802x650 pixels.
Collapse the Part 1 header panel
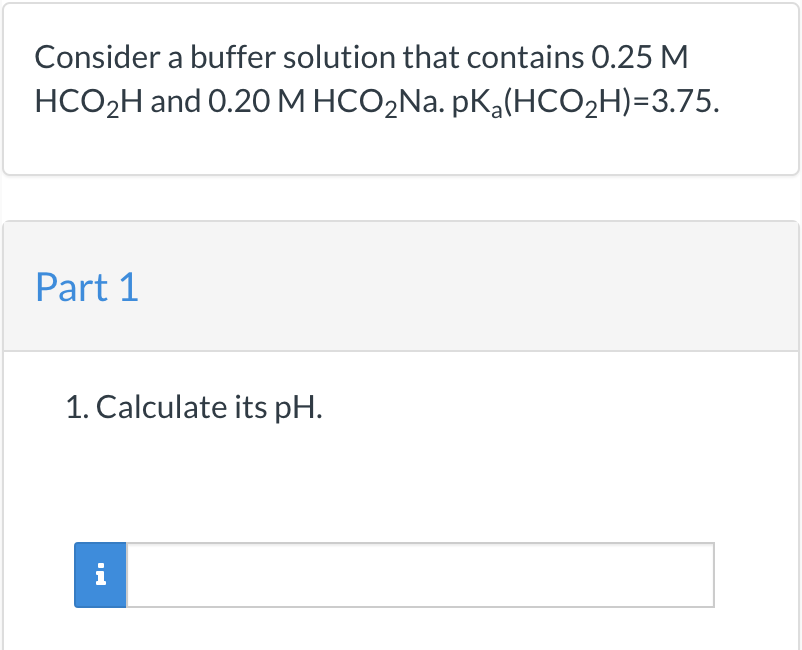87,287
